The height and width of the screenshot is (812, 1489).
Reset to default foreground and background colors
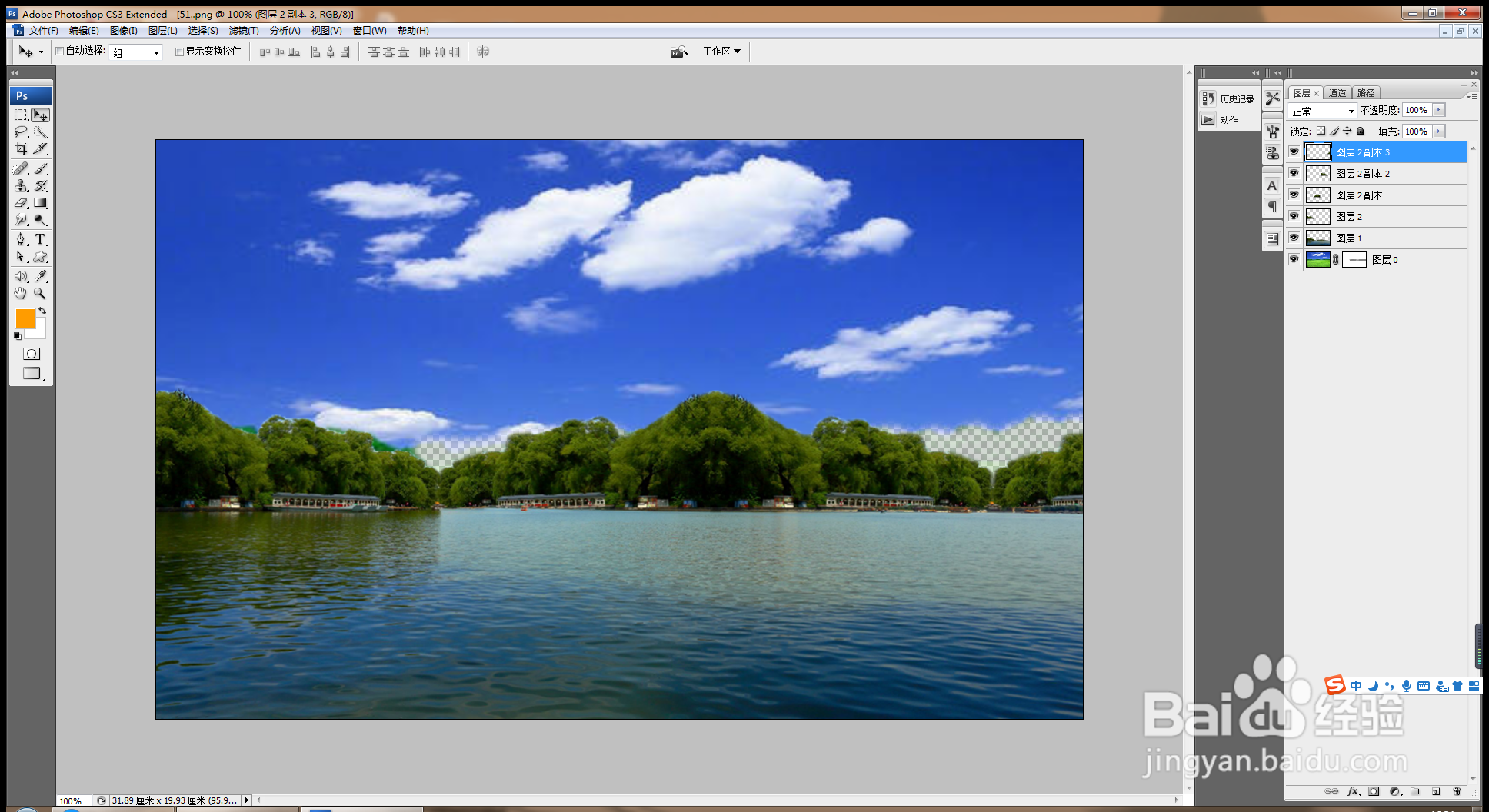tap(17, 336)
